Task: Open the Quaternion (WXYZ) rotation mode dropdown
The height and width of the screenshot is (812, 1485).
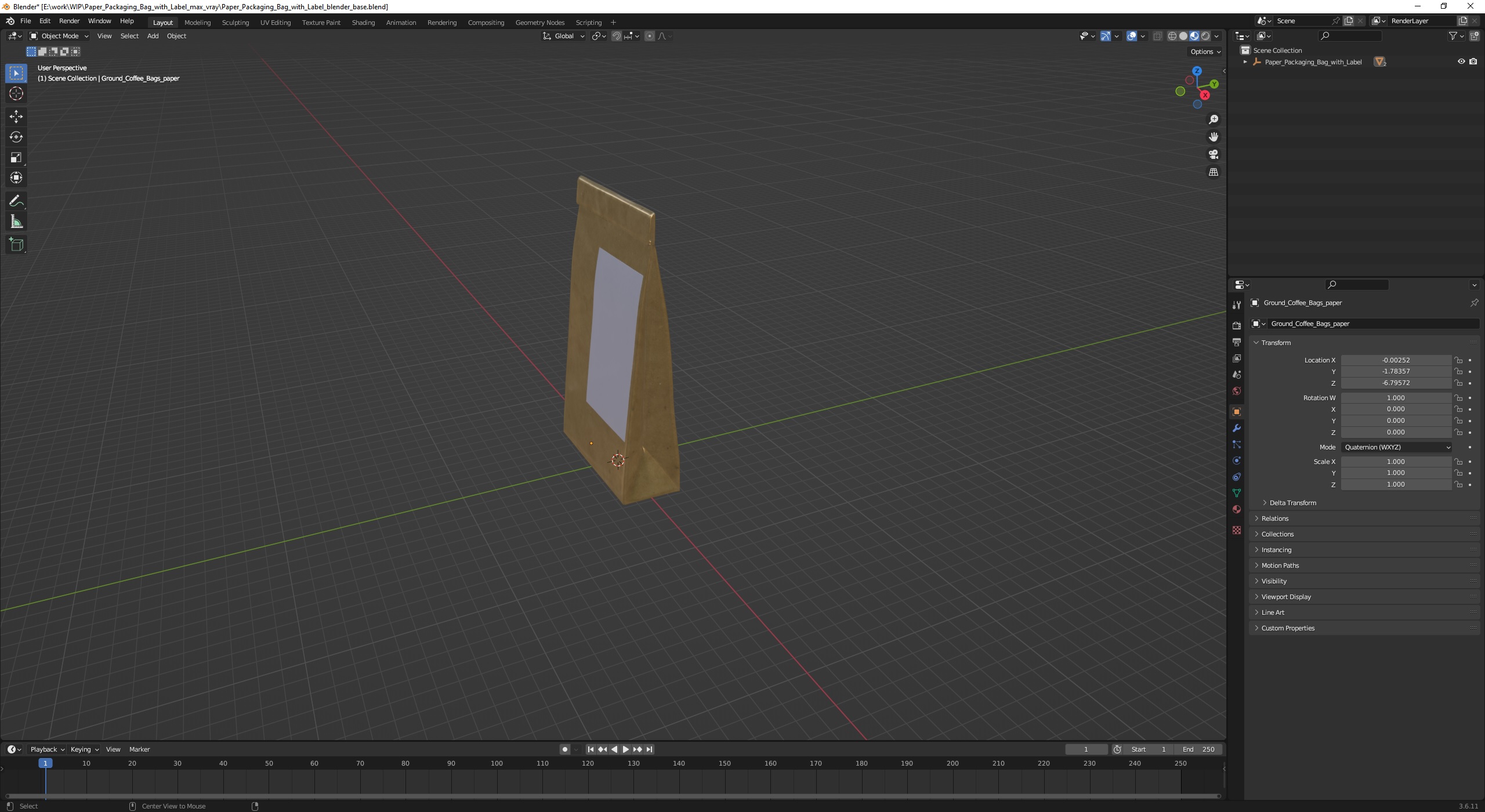Action: (1396, 447)
